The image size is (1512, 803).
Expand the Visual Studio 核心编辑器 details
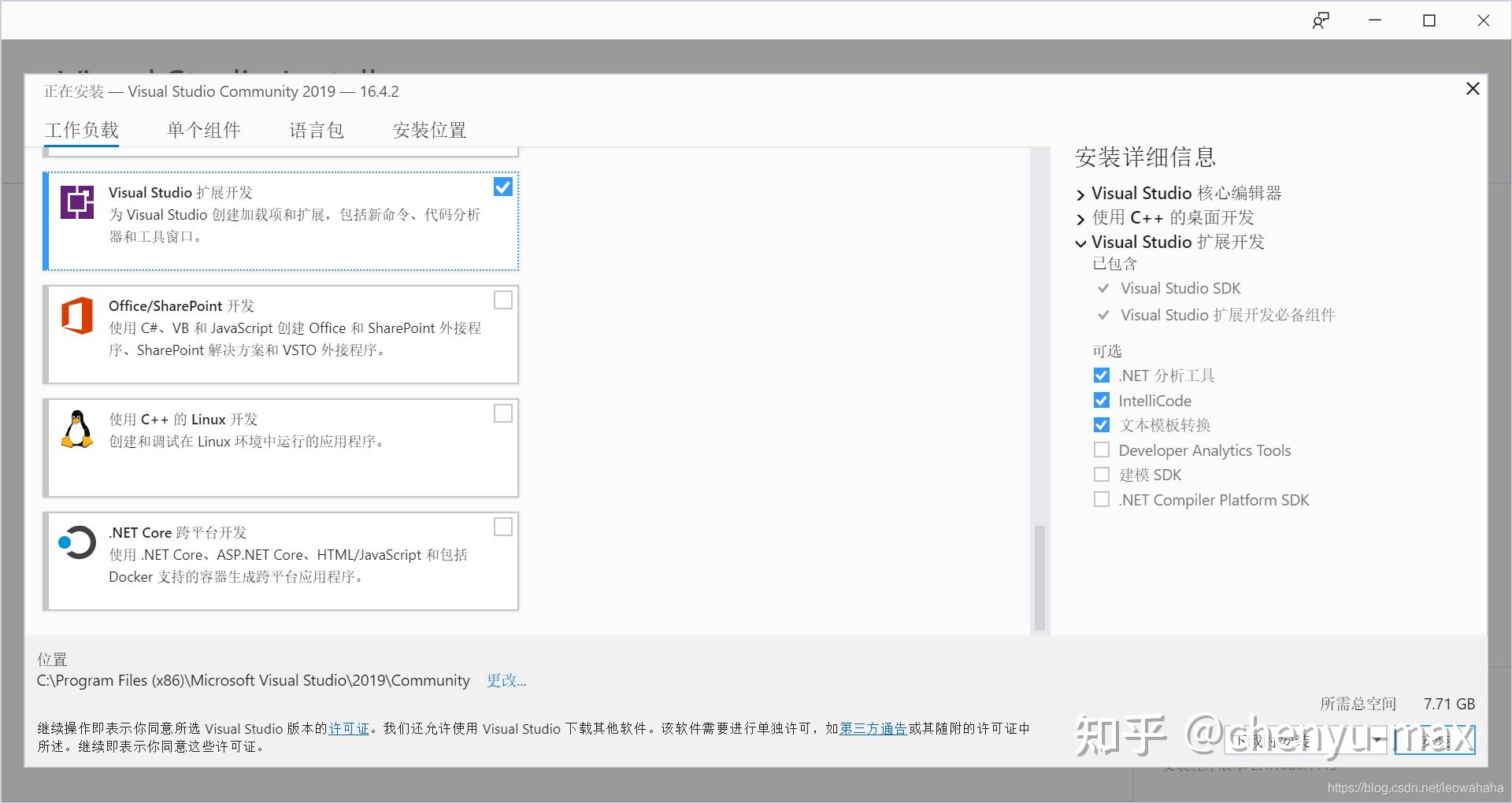(1081, 194)
